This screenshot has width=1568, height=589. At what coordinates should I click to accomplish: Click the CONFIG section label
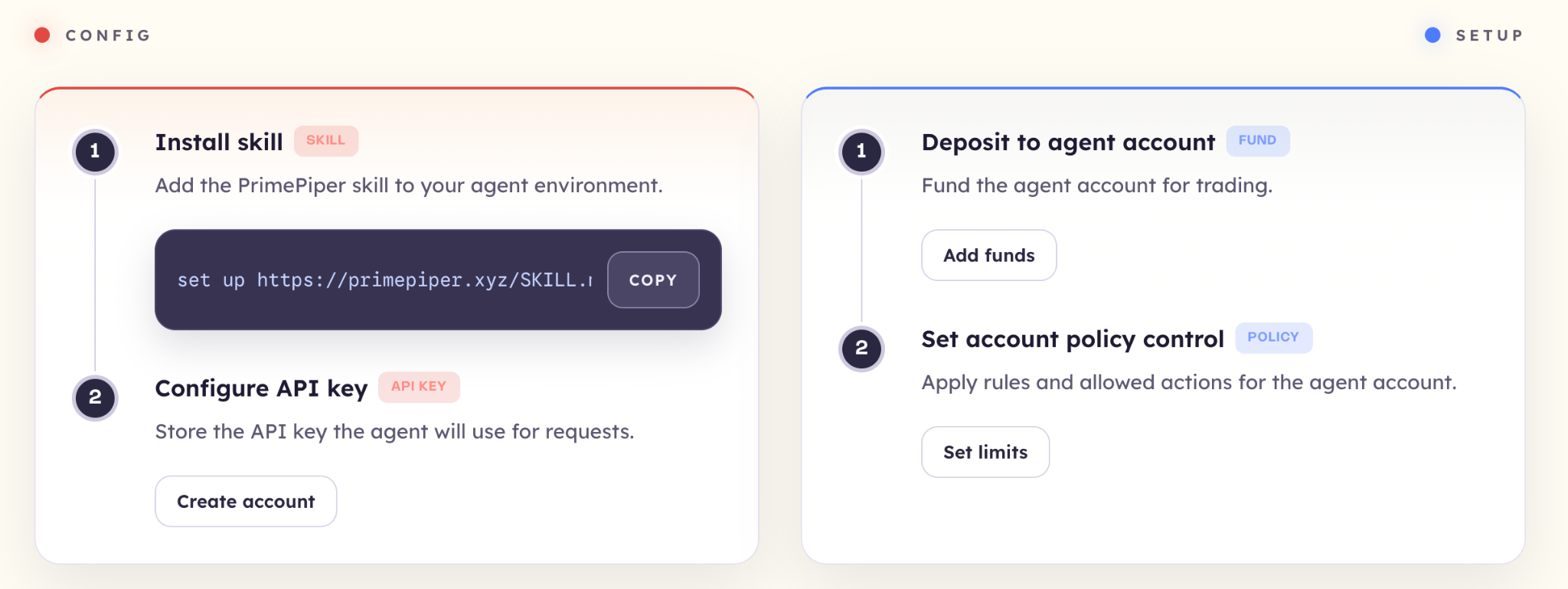coord(108,35)
